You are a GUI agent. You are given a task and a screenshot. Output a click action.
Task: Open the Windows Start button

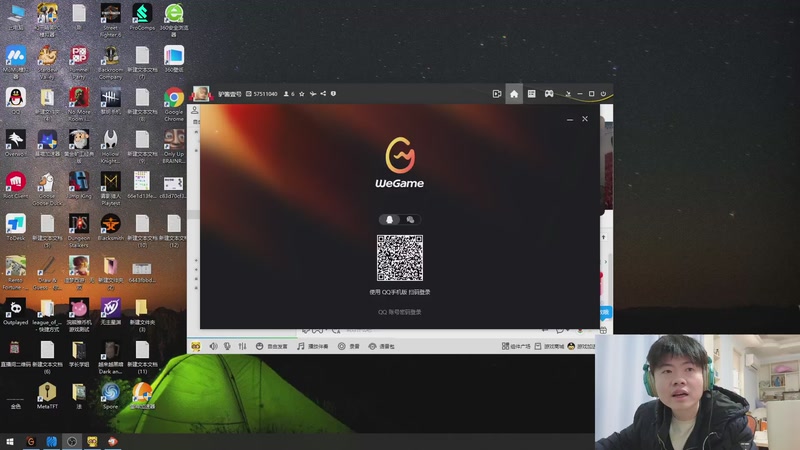10,442
